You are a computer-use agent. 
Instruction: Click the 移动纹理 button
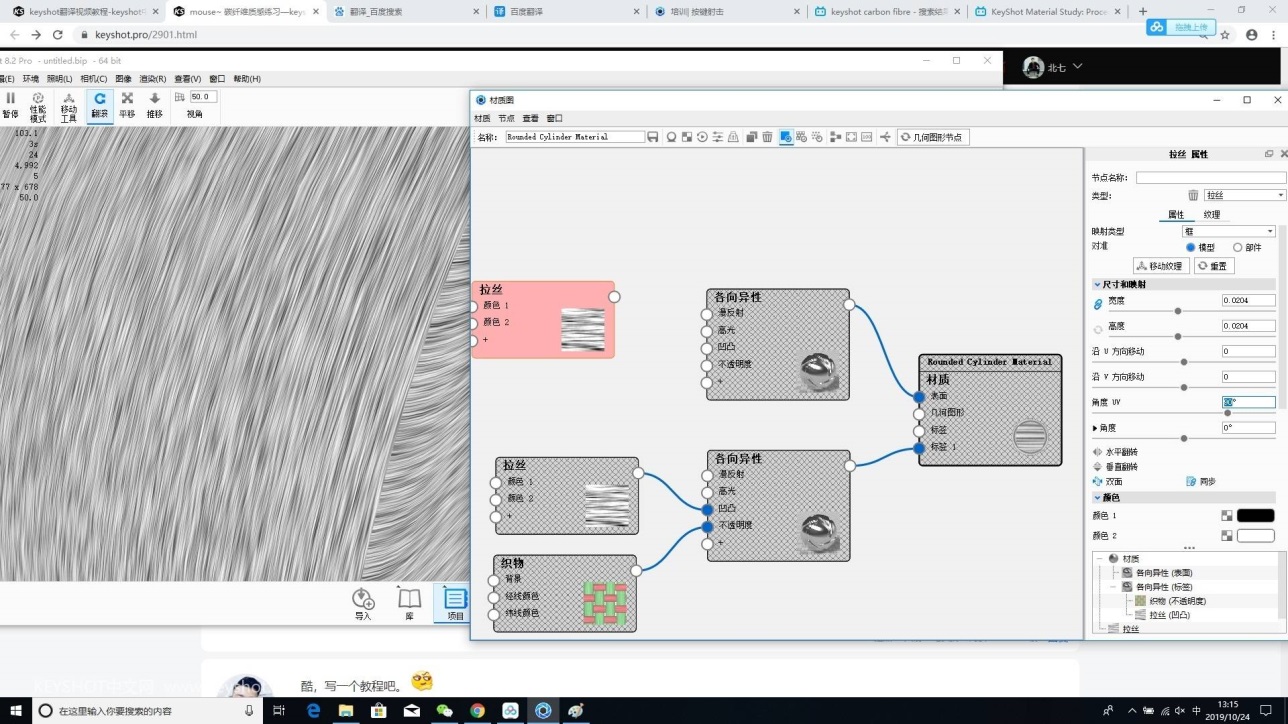tap(1161, 266)
